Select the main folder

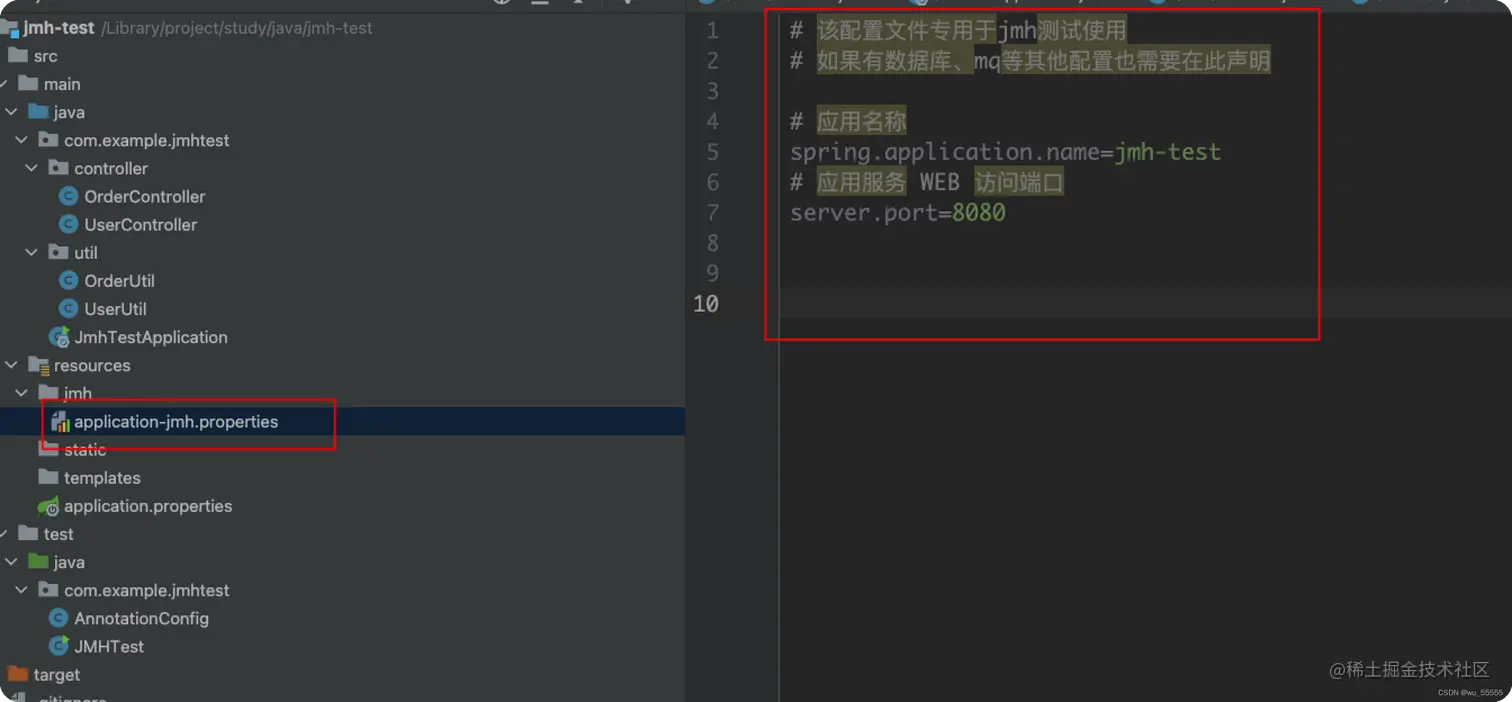point(62,84)
